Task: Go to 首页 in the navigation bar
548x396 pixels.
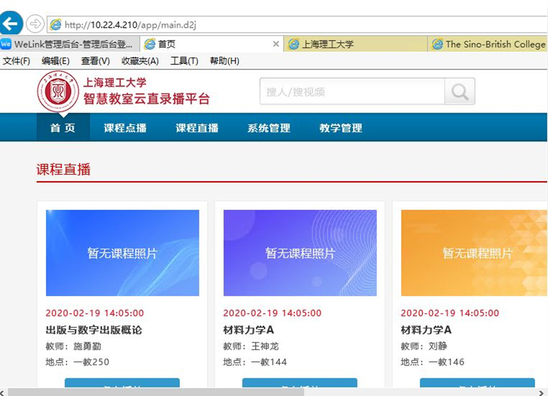Action: pyautogui.click(x=63, y=128)
